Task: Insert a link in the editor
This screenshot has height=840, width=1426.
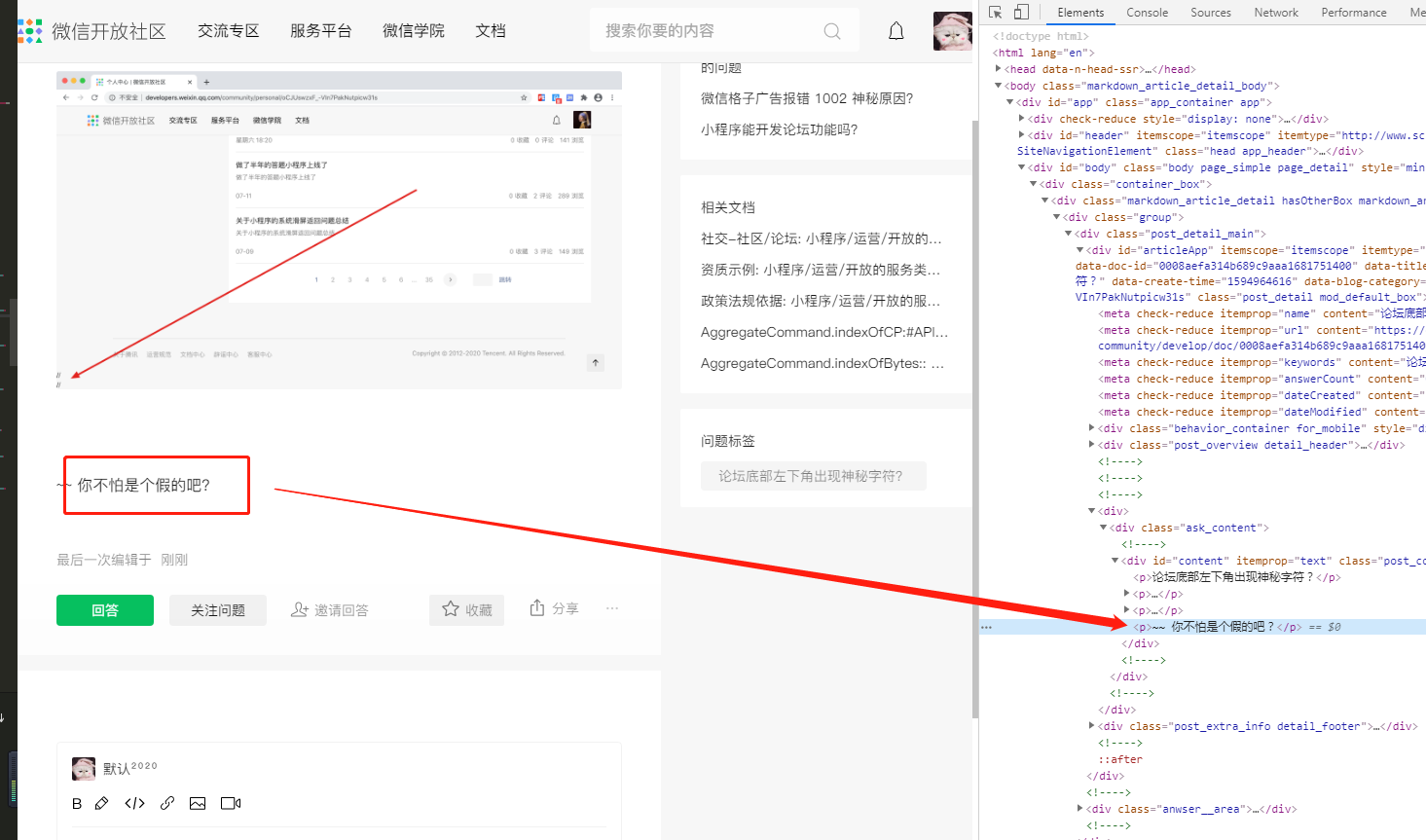Action: 167,803
